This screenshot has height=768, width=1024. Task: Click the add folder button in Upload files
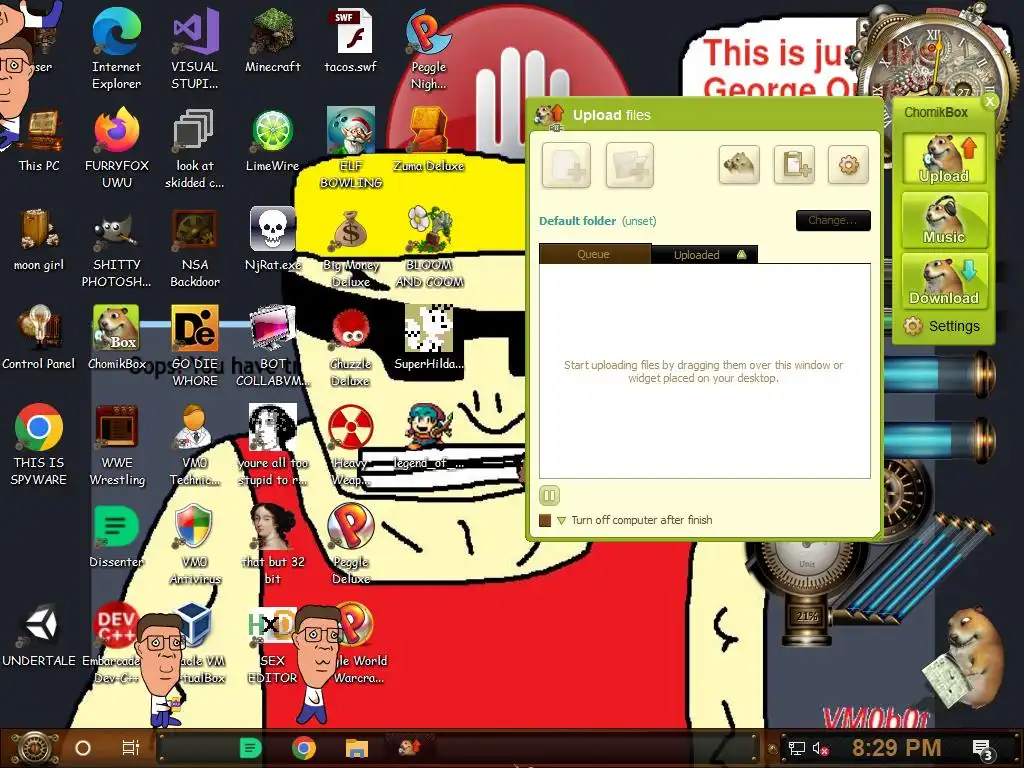click(x=630, y=165)
